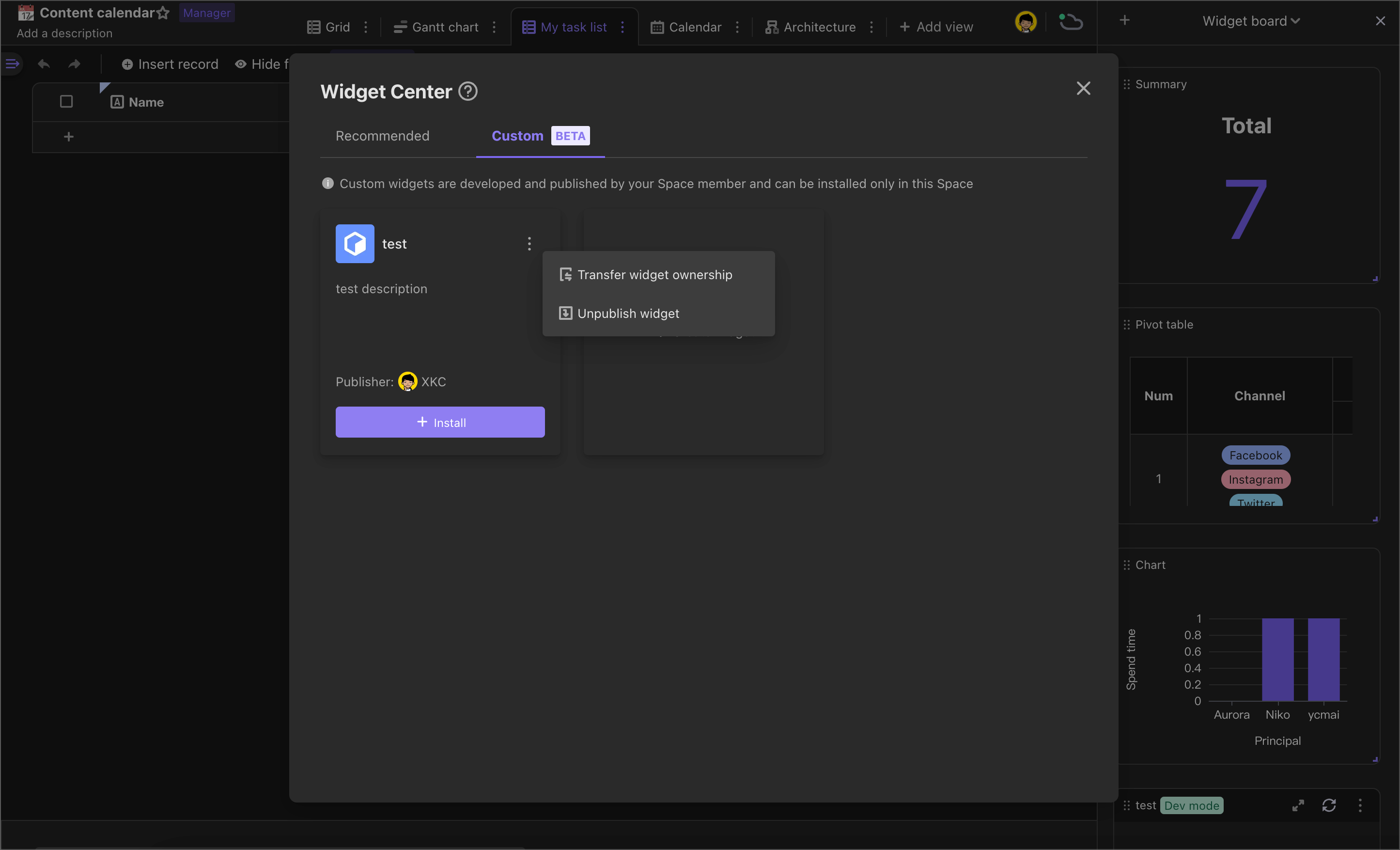Click the Install button for test widget
This screenshot has height=850, width=1400.
pos(440,422)
